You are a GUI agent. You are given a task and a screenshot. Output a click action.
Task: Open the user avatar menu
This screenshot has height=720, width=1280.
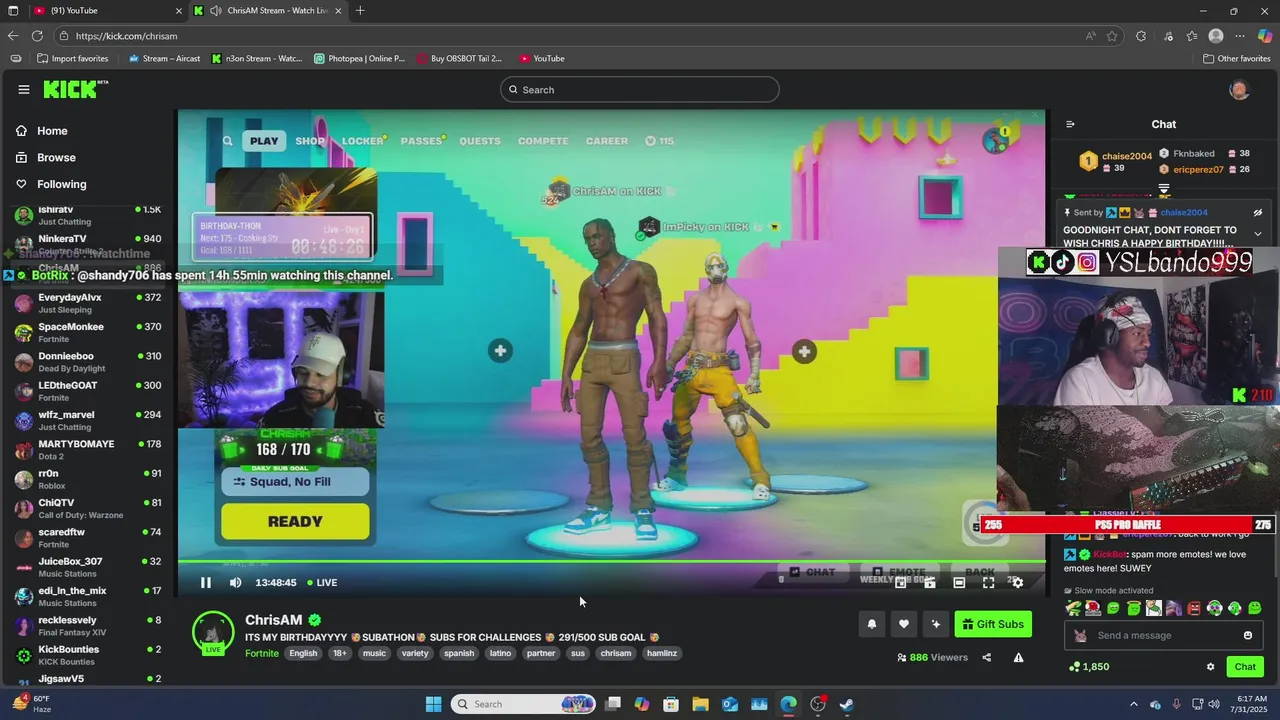1239,89
